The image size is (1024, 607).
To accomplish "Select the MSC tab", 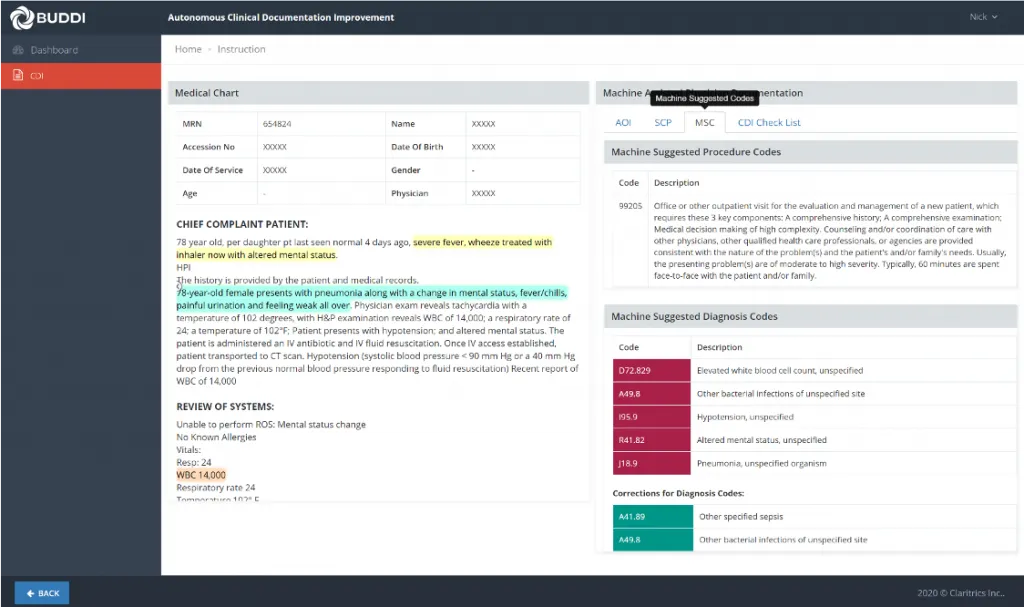I will click(705, 123).
